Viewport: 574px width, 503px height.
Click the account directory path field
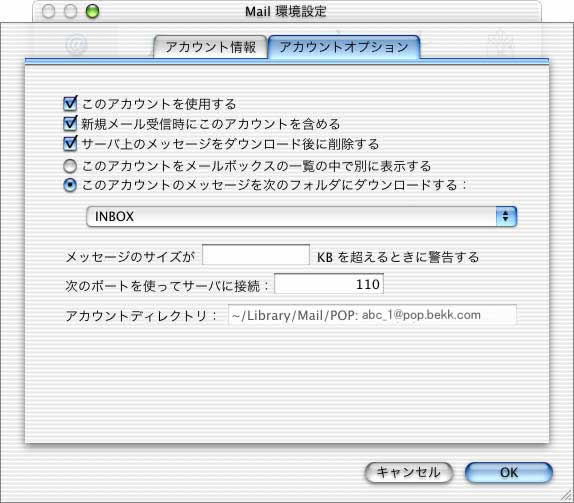coord(372,315)
